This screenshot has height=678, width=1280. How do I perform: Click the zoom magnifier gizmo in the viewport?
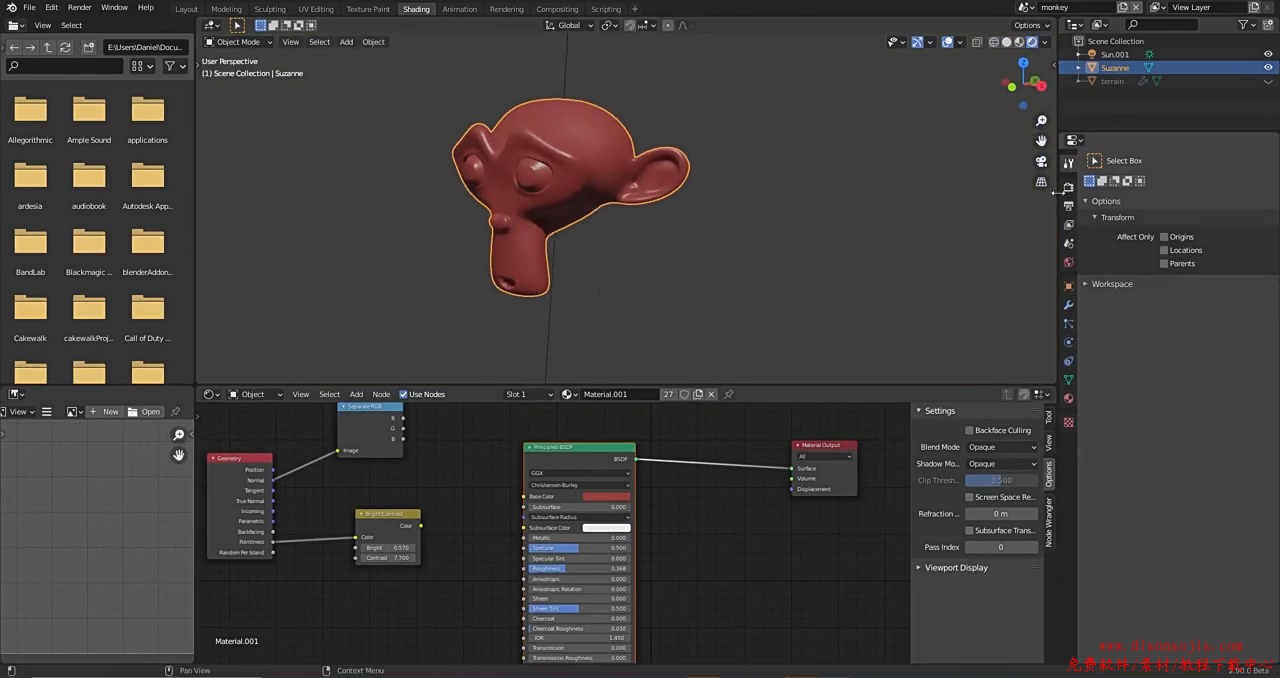[x=1041, y=121]
